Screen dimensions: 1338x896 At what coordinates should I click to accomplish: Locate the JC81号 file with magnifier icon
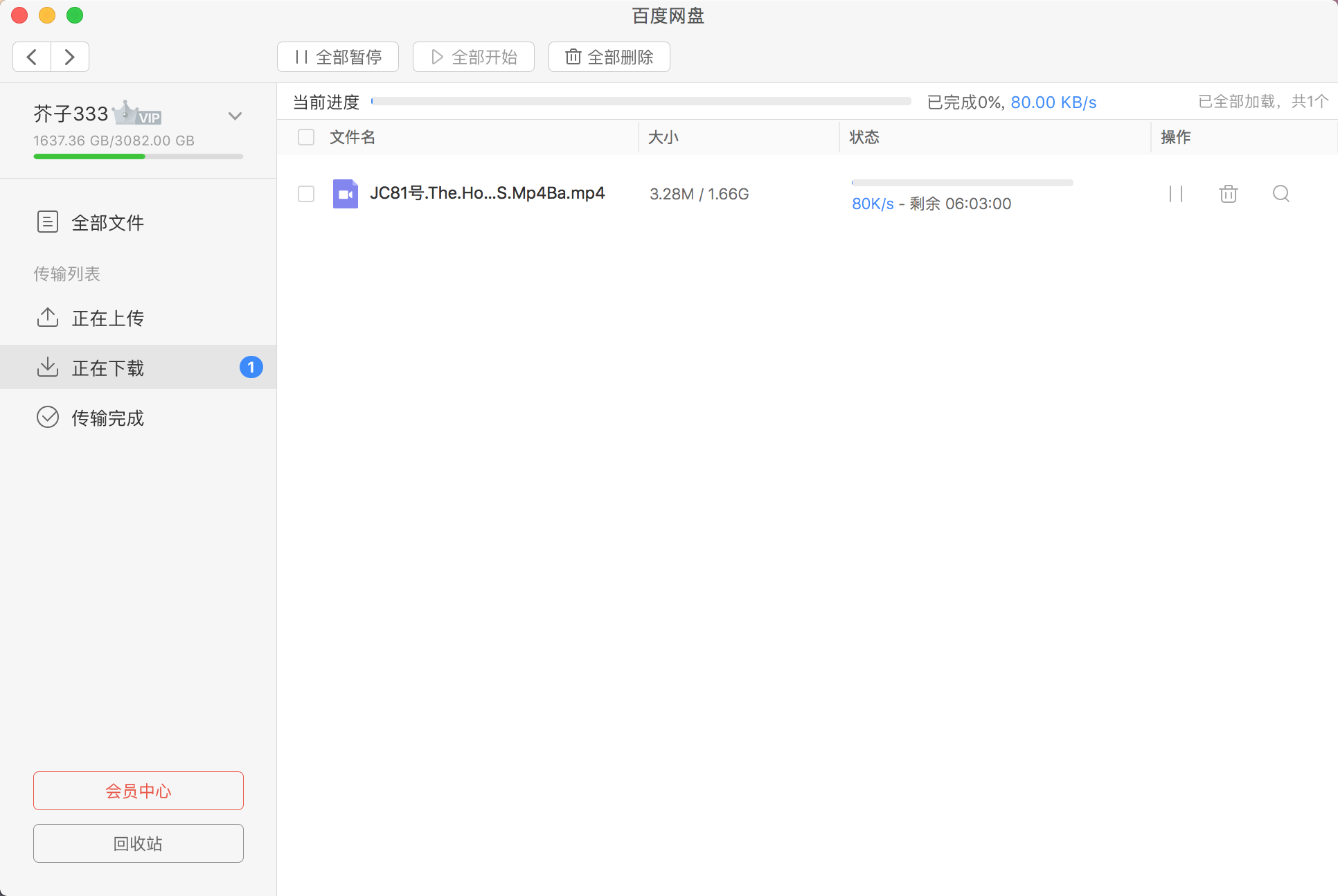(1281, 194)
